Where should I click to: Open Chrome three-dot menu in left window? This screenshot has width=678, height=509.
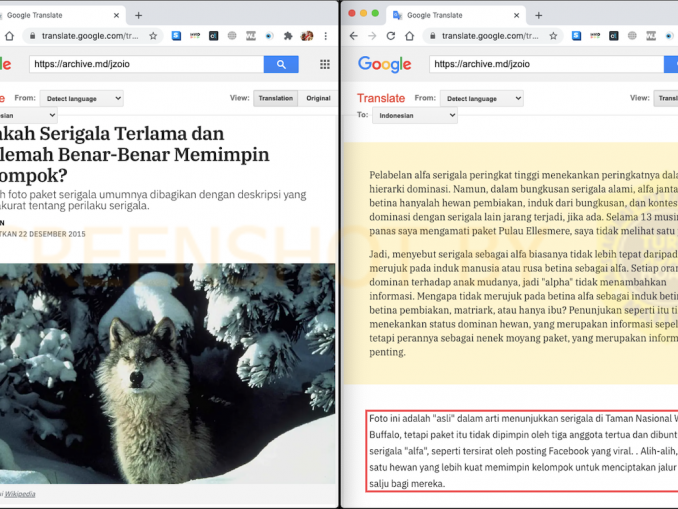[326, 36]
